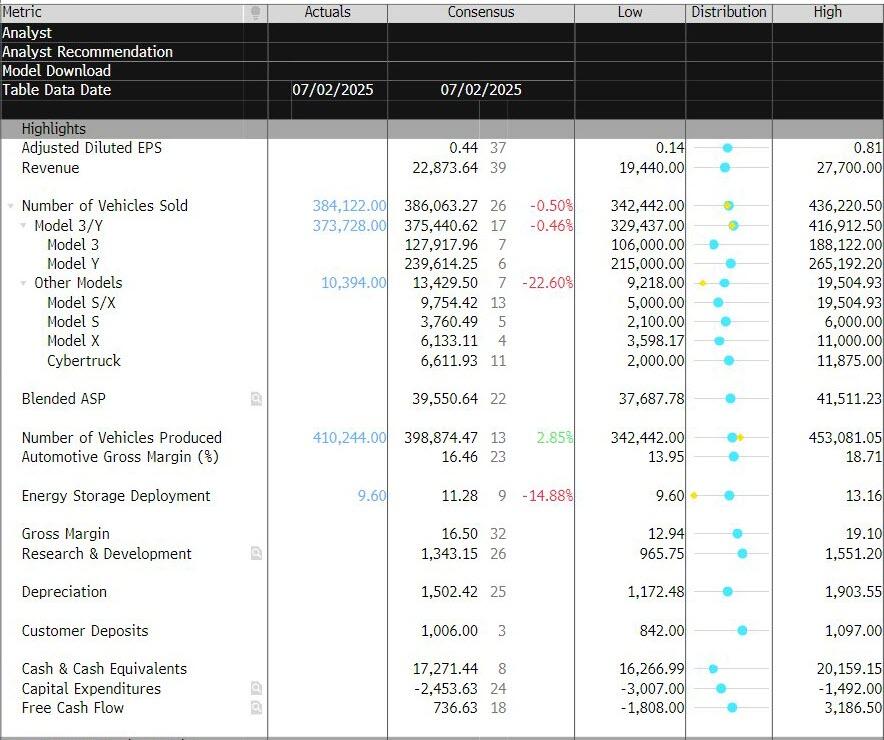Select the Low column header

point(630,12)
